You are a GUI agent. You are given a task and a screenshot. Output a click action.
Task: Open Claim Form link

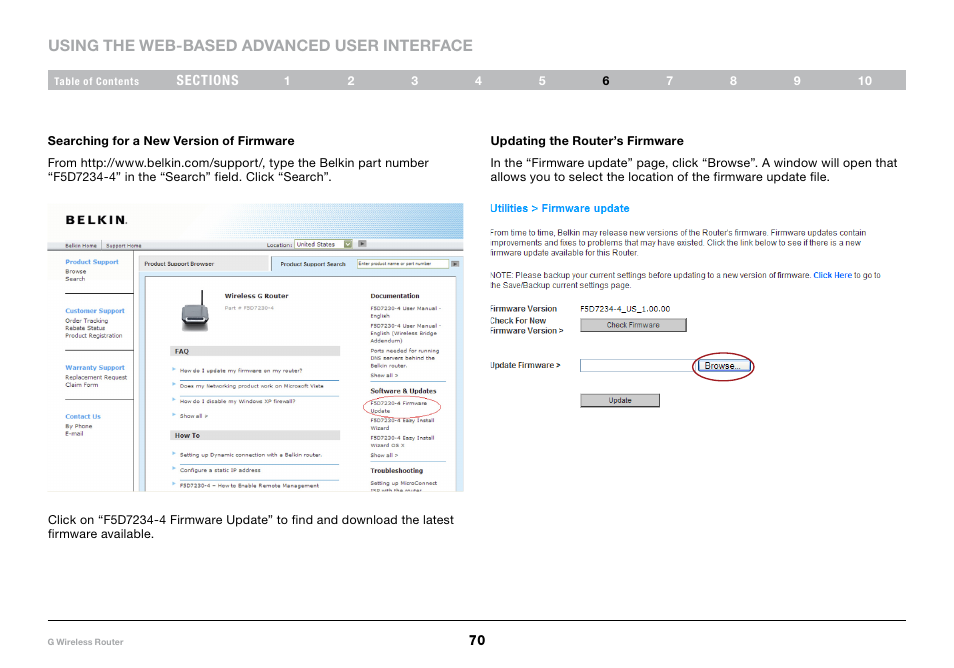click(x=82, y=384)
